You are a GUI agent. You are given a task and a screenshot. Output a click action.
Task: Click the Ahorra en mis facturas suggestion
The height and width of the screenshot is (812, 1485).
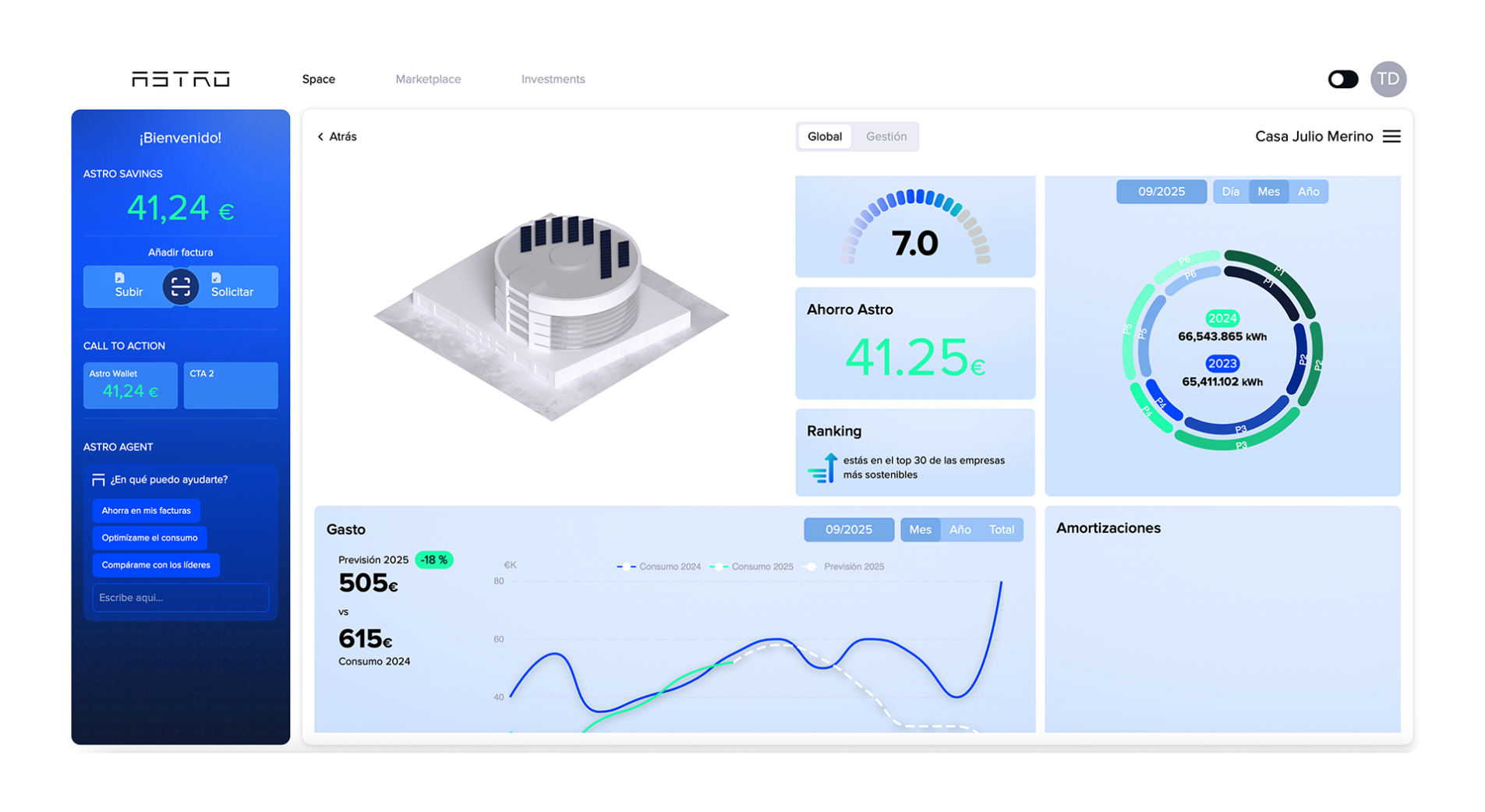[146, 510]
